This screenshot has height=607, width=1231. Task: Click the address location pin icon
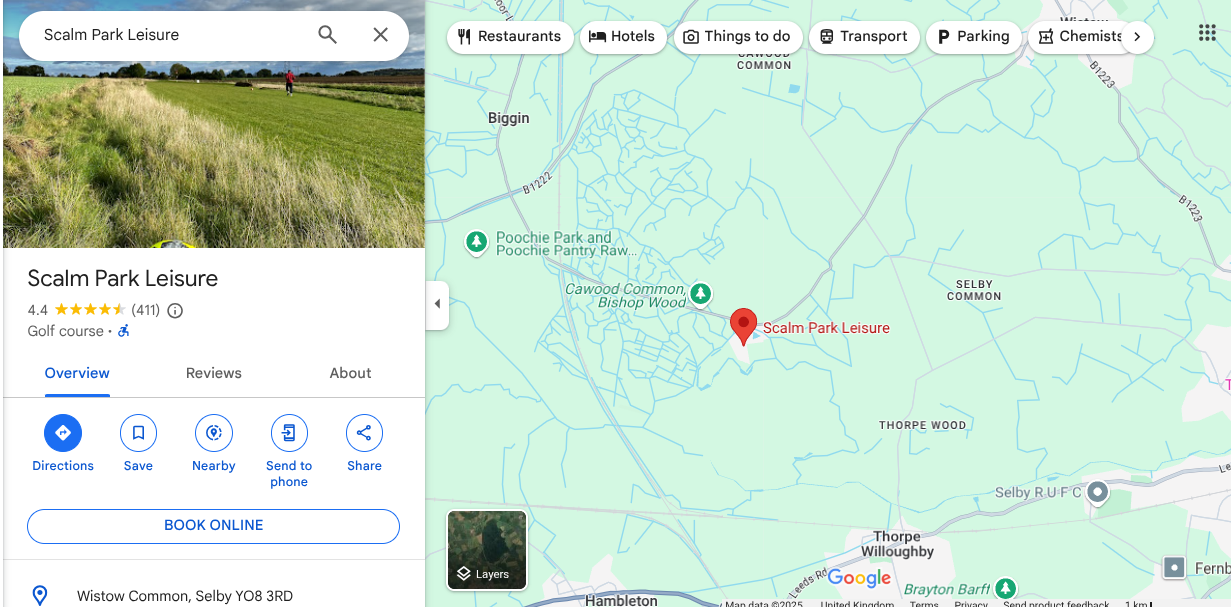point(40,596)
